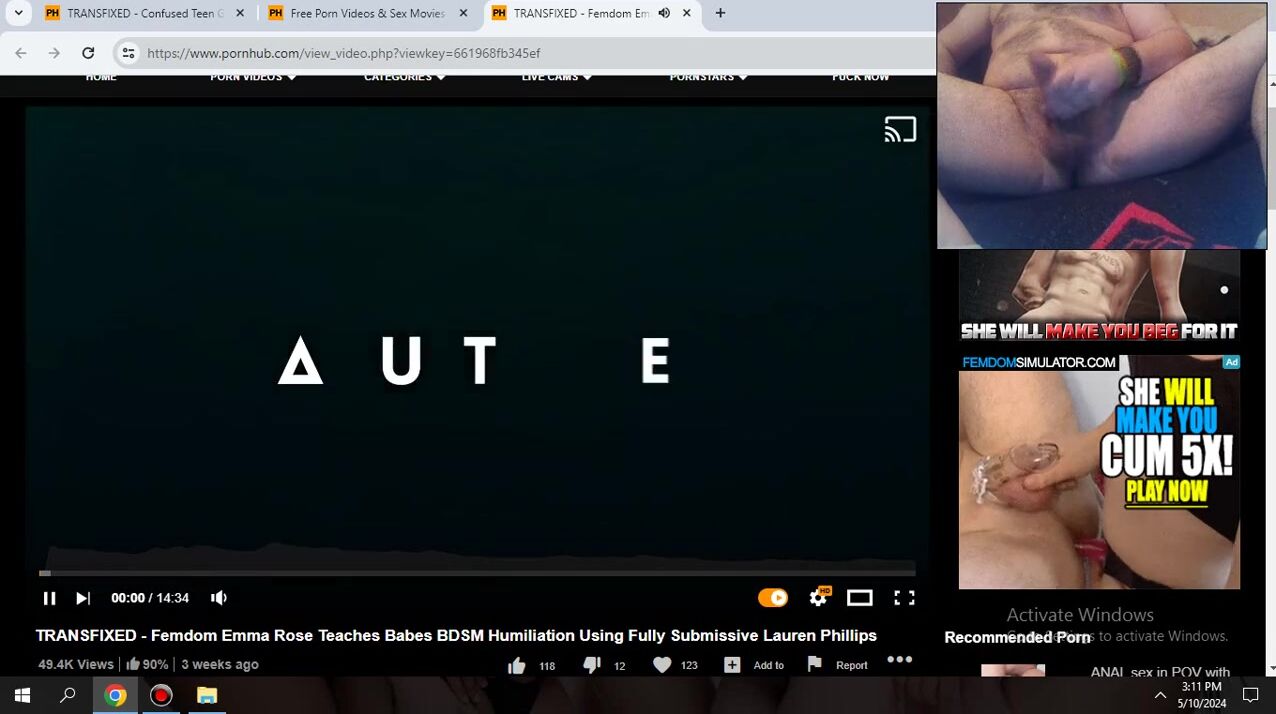Show hidden system tray icons
This screenshot has height=714, width=1276.
pyautogui.click(x=1160, y=695)
